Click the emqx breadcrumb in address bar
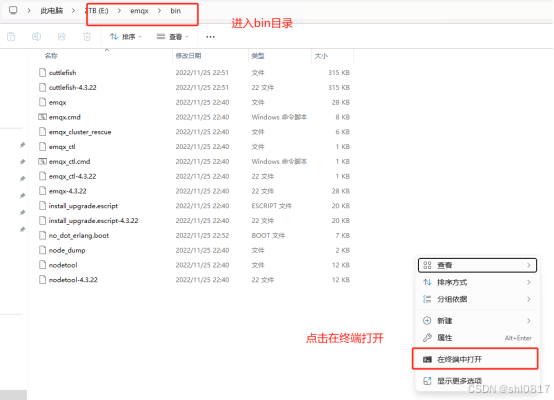The height and width of the screenshot is (400, 554). 139,11
